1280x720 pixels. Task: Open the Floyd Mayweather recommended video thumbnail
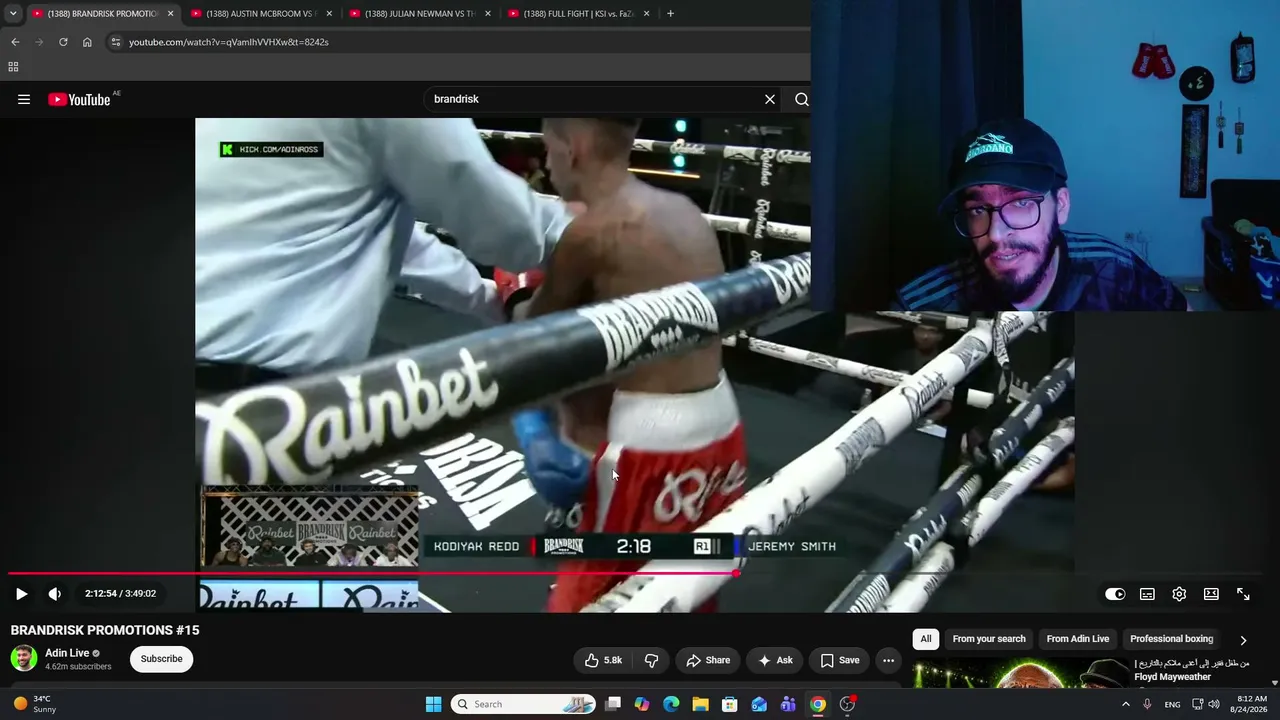point(1020,675)
